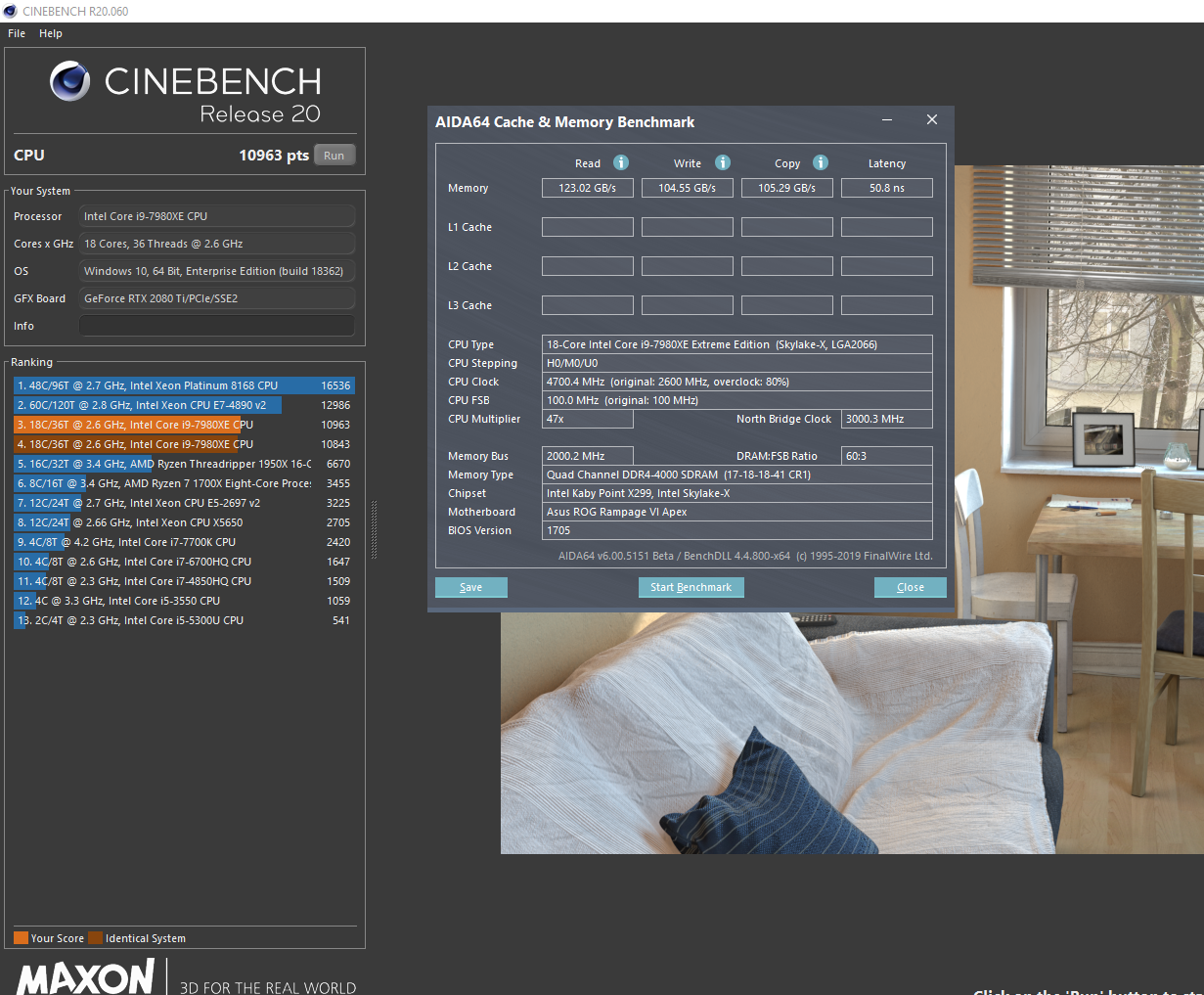Screen dimensions: 1204x995
Task: Click Start Benchmark in AIDA64
Action: point(691,587)
